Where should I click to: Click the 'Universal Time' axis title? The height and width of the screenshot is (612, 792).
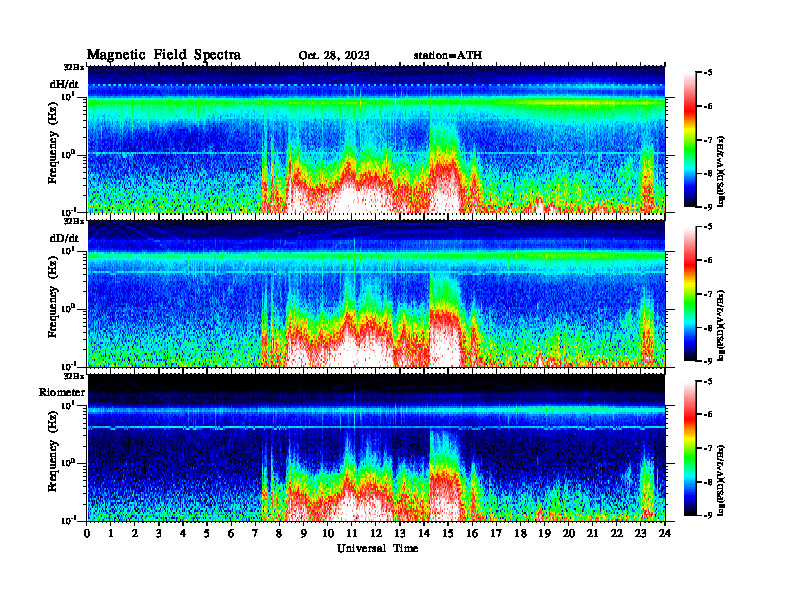(x=377, y=548)
